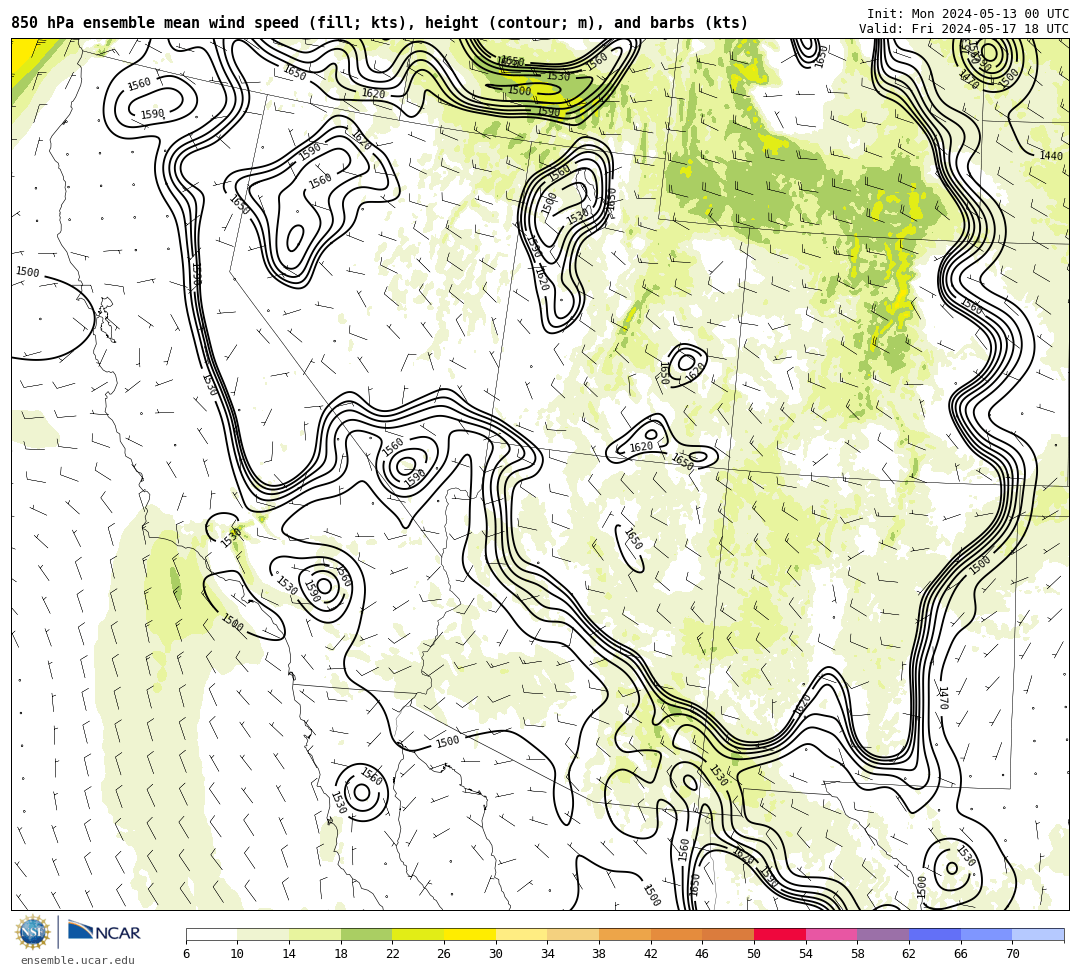Click the pale green 10-14 kts colorbar segment
The image size is (1080, 973).
[263, 934]
